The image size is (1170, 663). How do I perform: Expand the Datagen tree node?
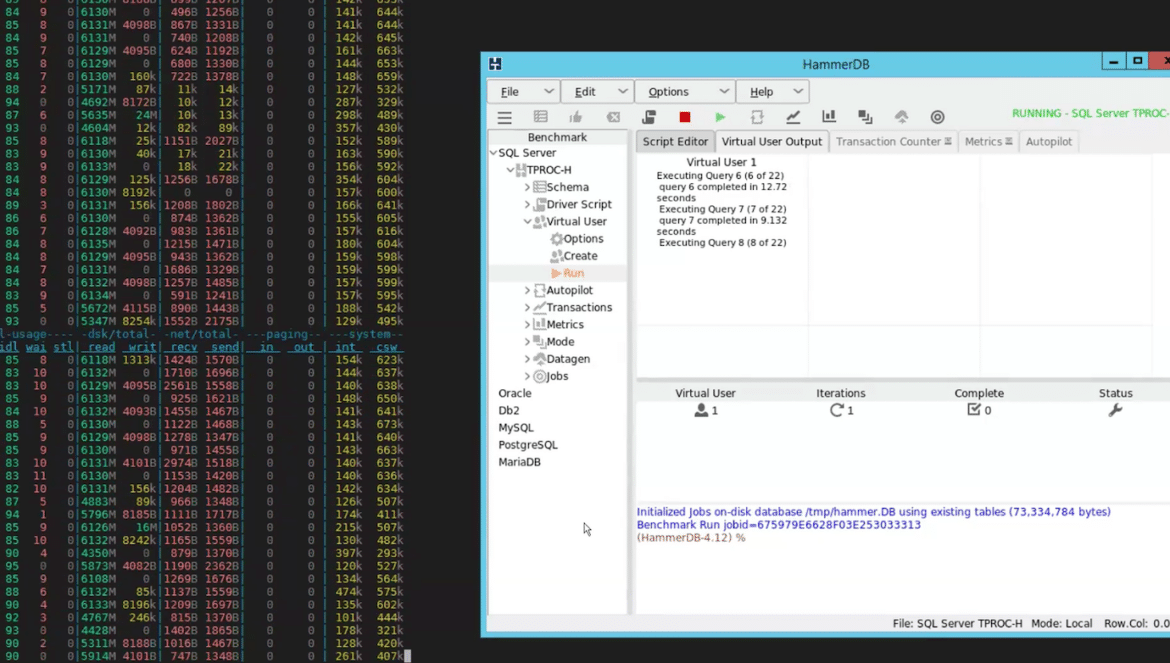pyautogui.click(x=528, y=359)
